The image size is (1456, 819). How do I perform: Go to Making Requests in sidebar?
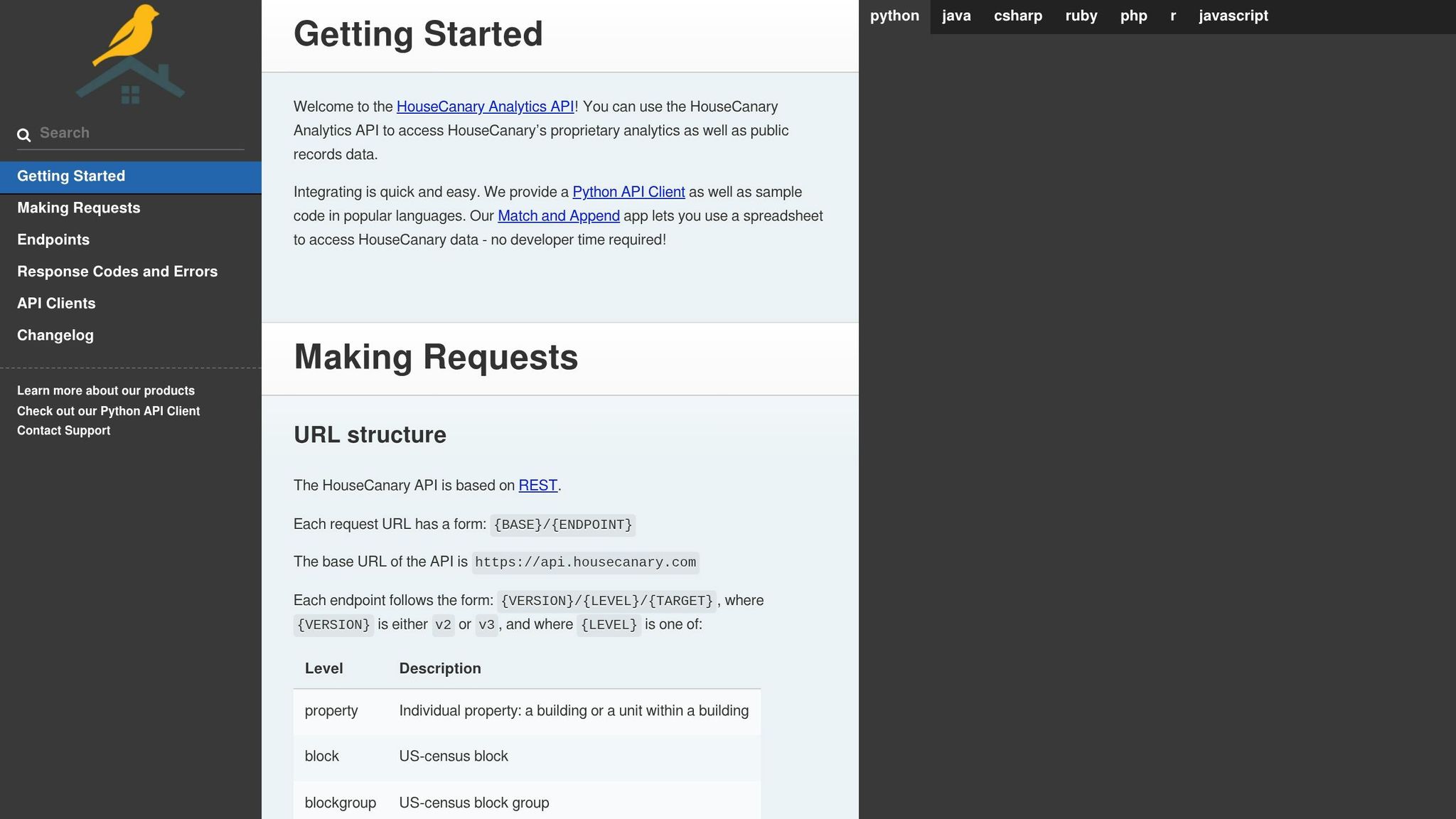tap(131, 208)
